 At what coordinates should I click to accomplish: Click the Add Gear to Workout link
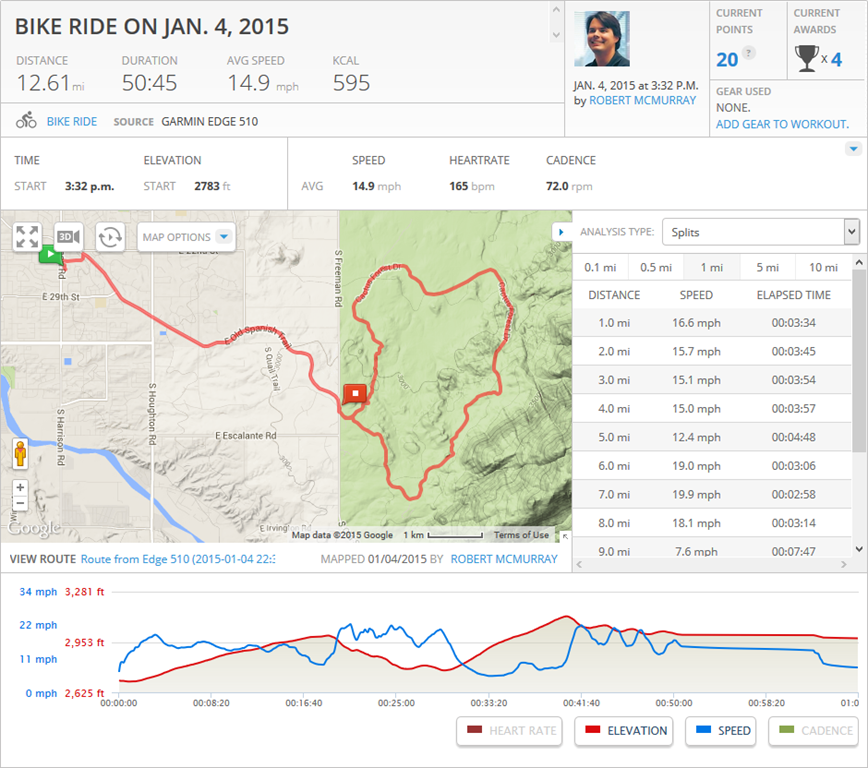point(782,124)
